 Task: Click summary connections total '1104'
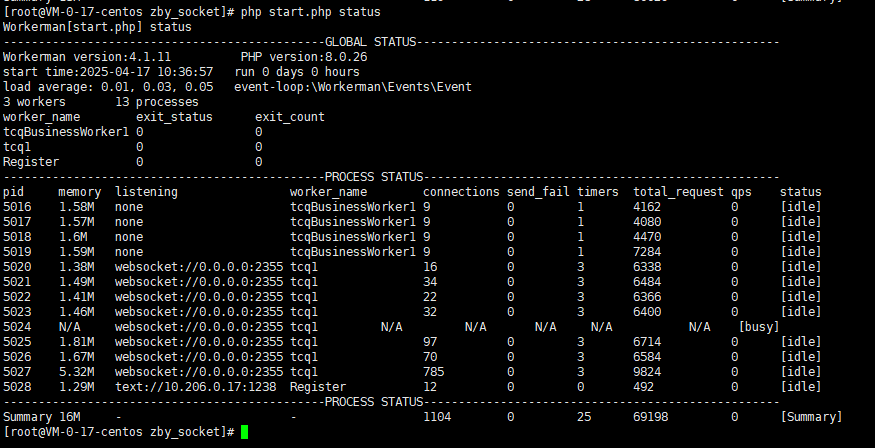point(437,417)
